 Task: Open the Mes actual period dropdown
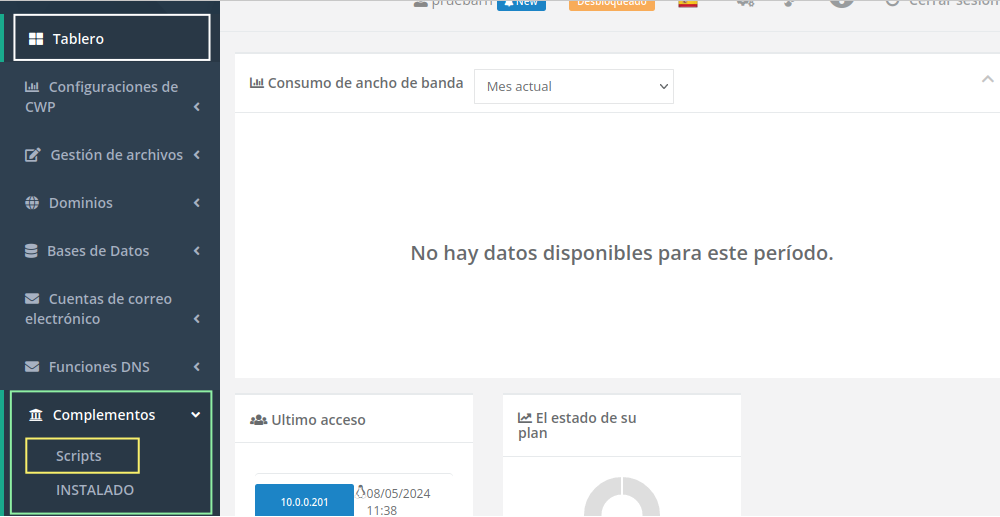point(574,87)
